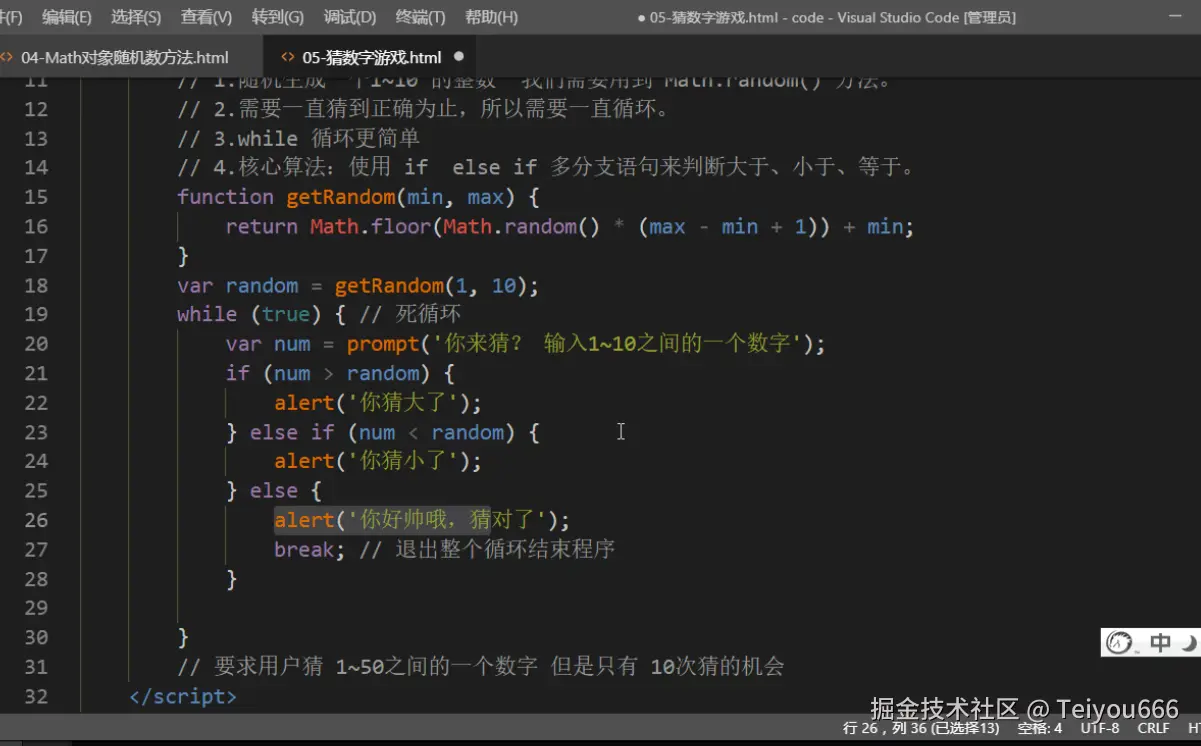Change file encoding via UTF-8 indicator
The height and width of the screenshot is (746, 1201).
click(x=1100, y=728)
